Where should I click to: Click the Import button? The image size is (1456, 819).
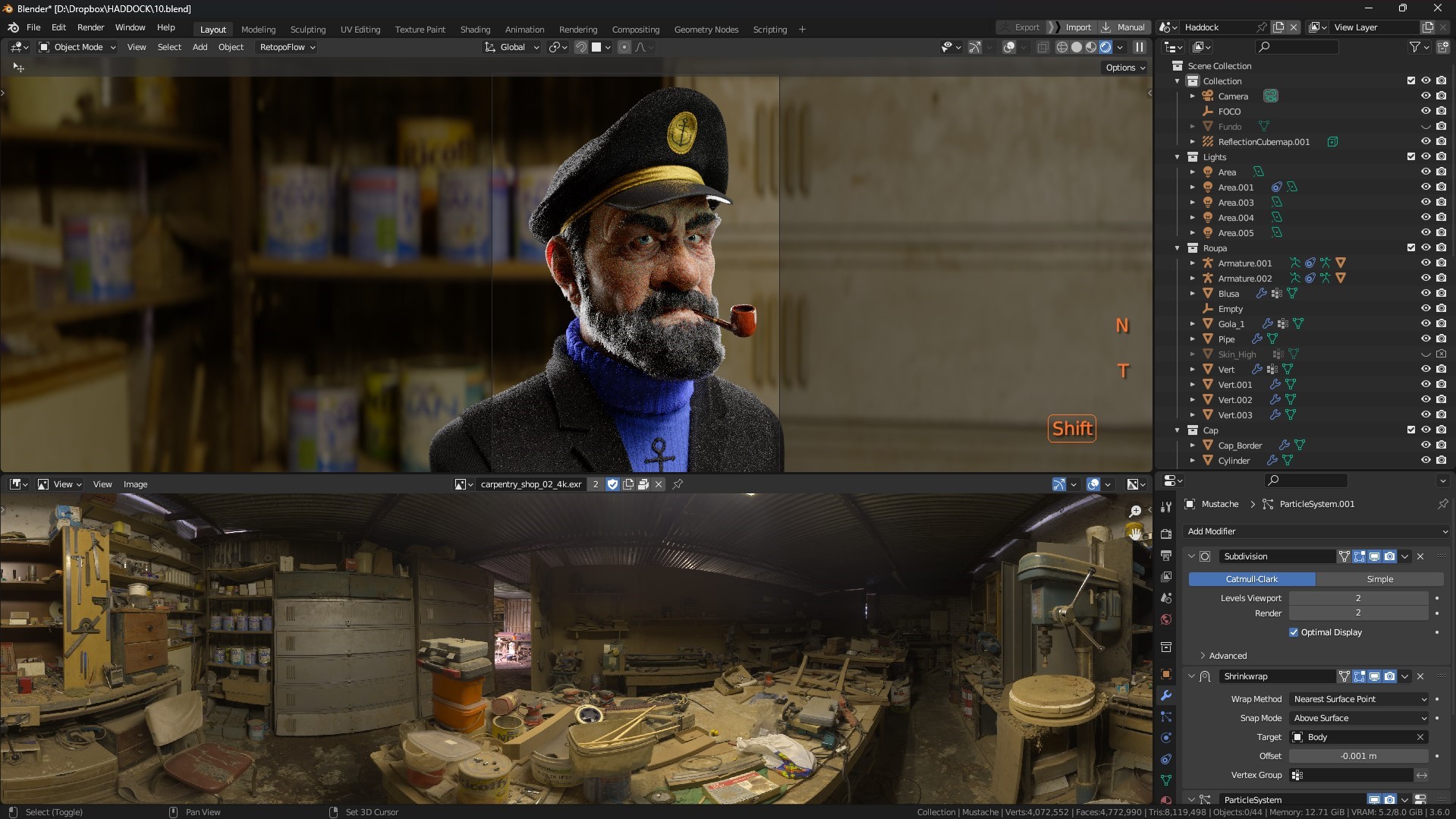click(x=1071, y=27)
